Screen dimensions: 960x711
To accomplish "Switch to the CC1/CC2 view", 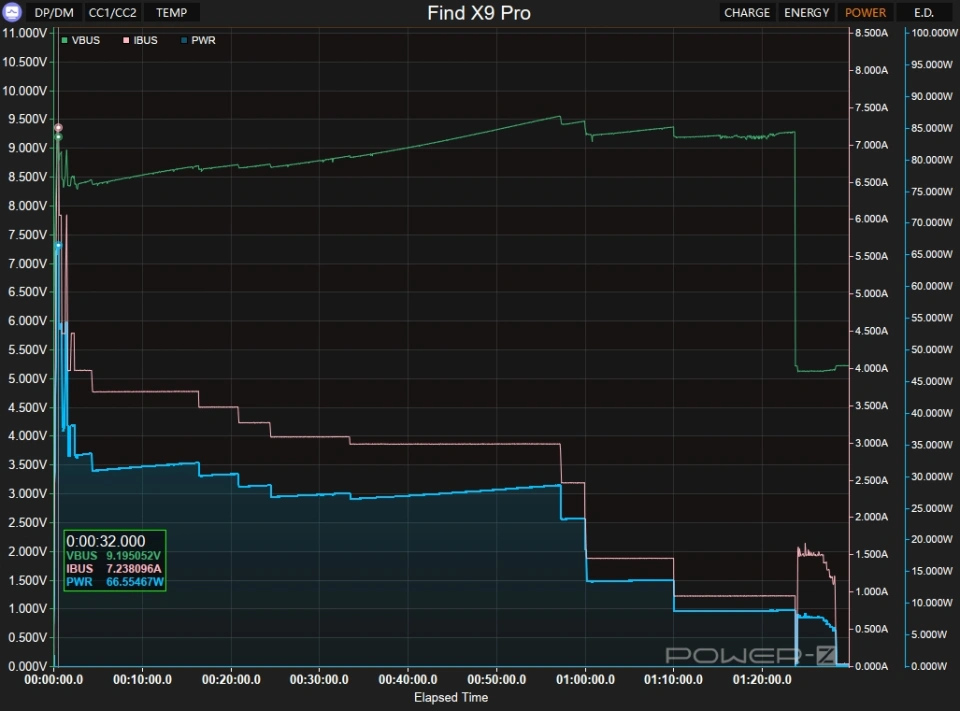I will click(x=113, y=13).
